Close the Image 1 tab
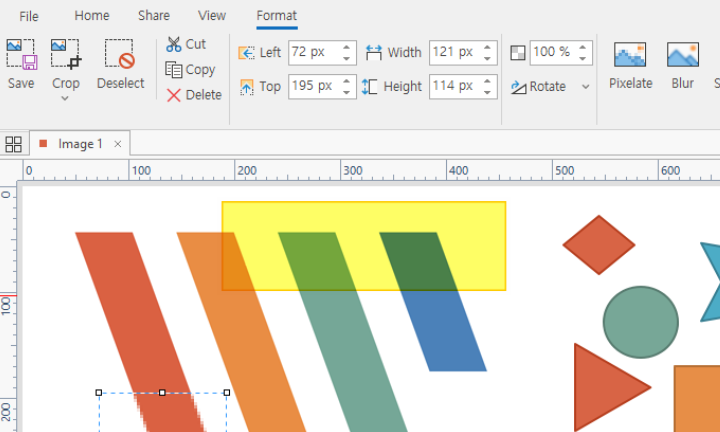This screenshot has height=432, width=720. (118, 144)
